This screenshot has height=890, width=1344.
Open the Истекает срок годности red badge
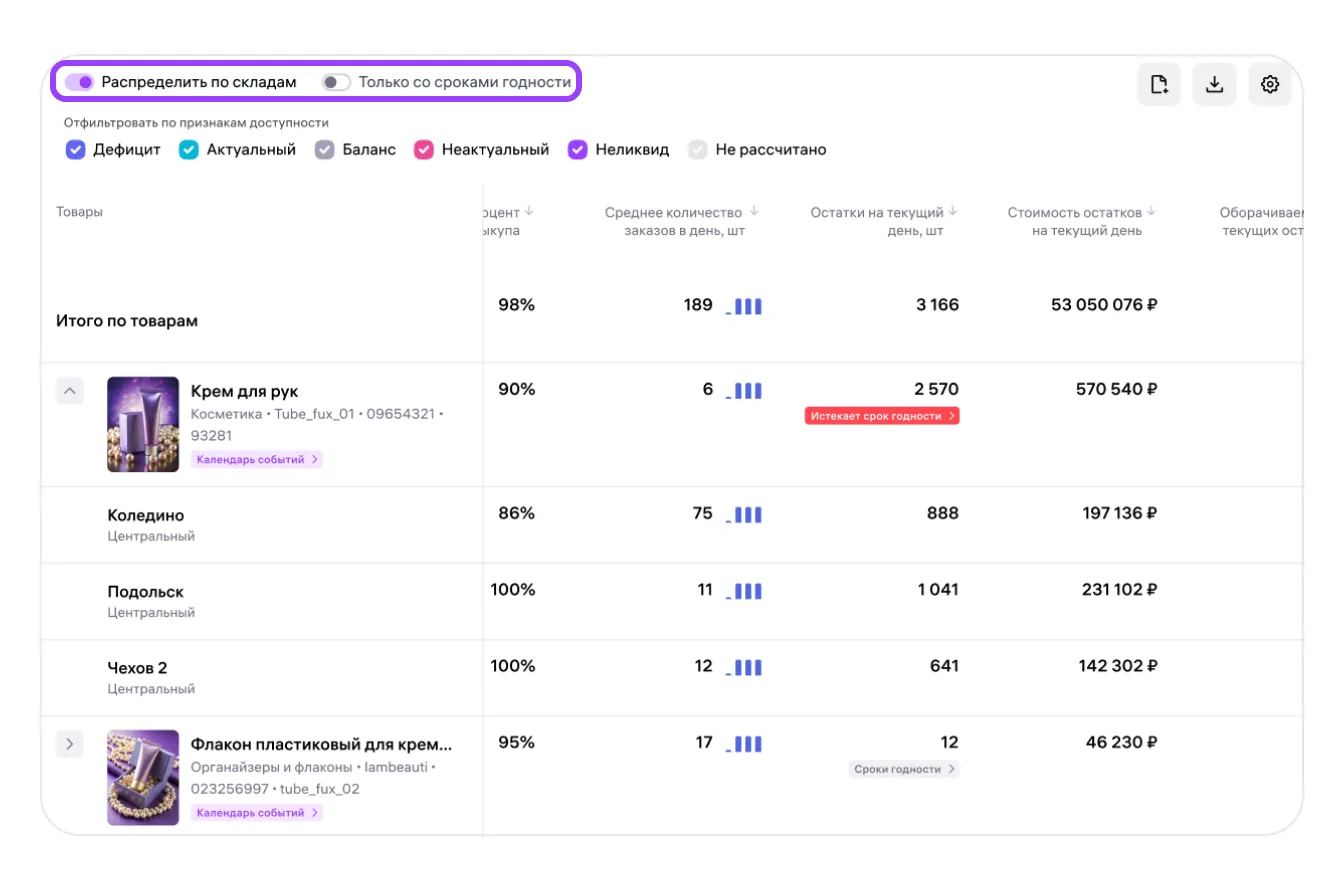pyautogui.click(x=881, y=416)
